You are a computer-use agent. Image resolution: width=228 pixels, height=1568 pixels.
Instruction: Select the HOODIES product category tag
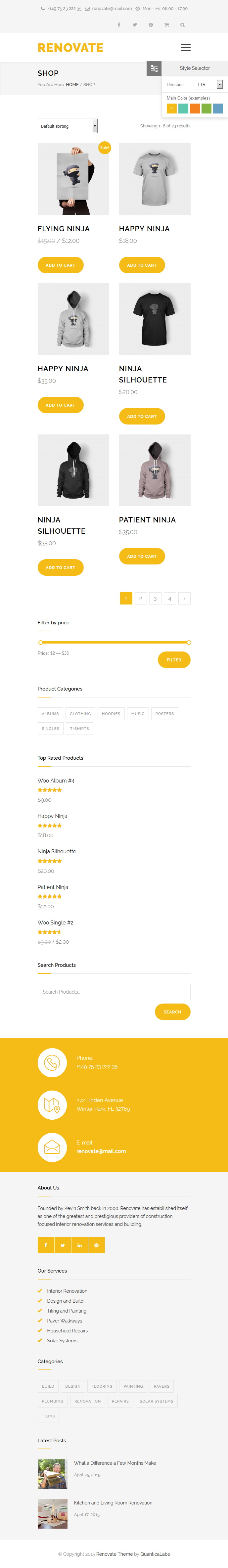111,713
